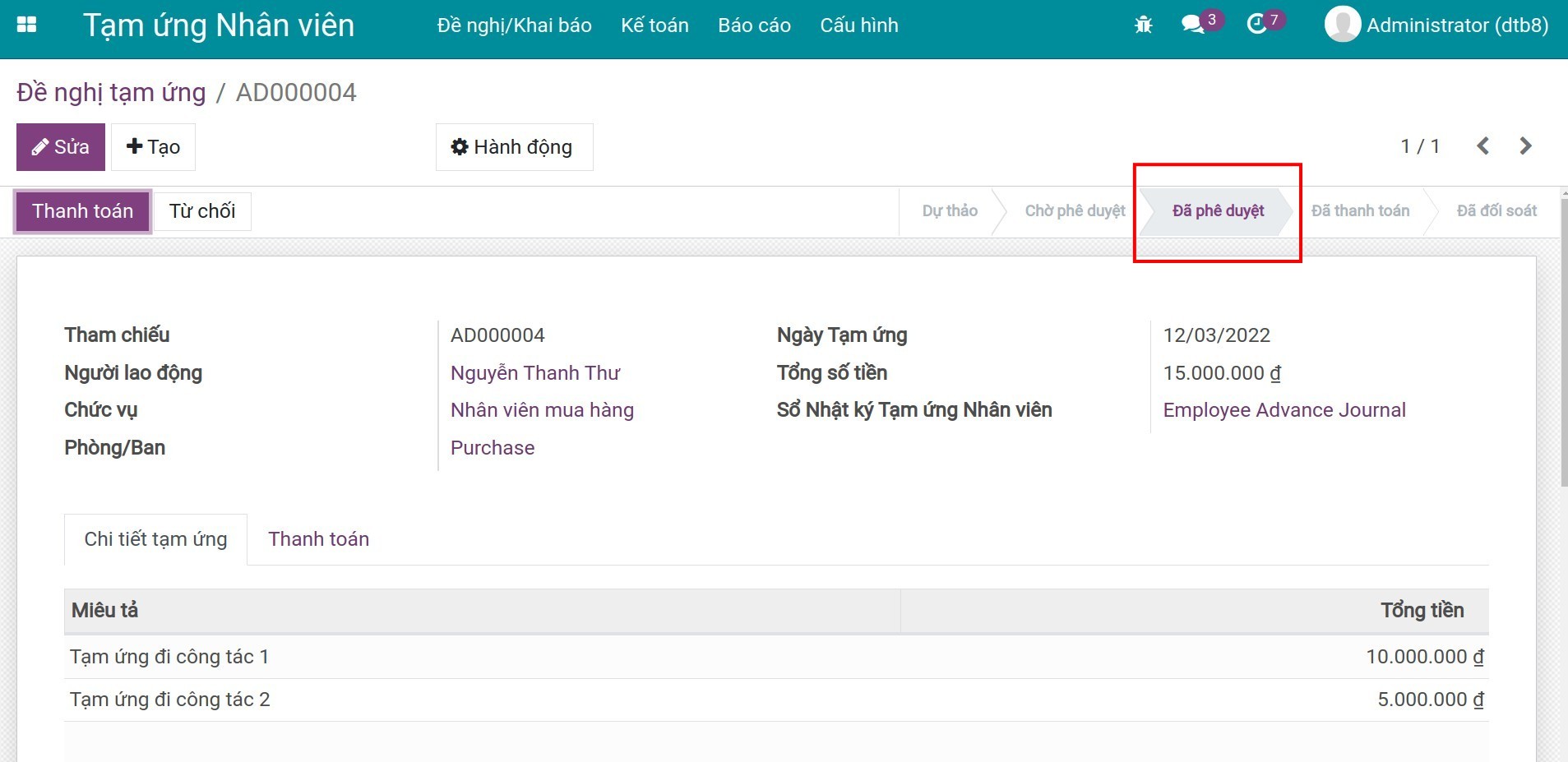Image resolution: width=1568 pixels, height=762 pixels.
Task: Click the Administrator user avatar
Action: click(1342, 25)
